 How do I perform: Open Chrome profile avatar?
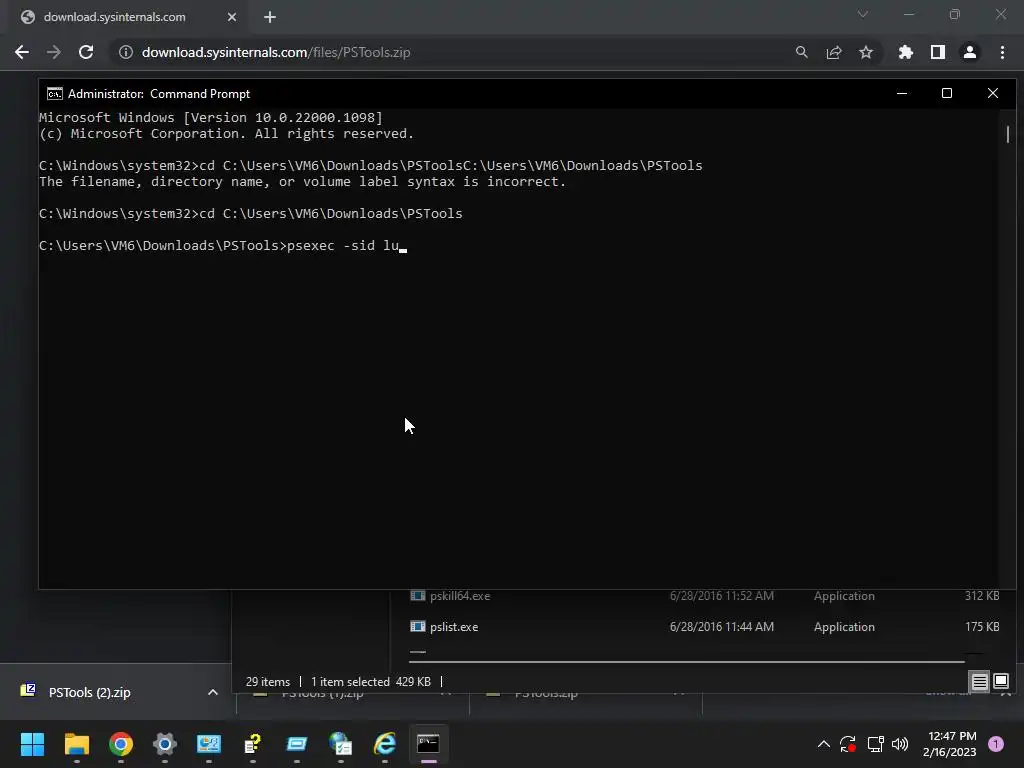[970, 52]
